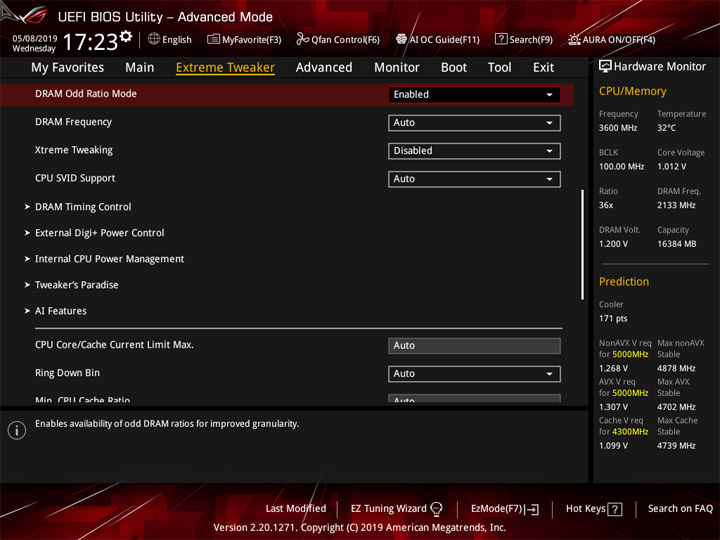Image resolution: width=720 pixels, height=540 pixels.
Task: Open the Tool tab
Action: [x=500, y=68]
